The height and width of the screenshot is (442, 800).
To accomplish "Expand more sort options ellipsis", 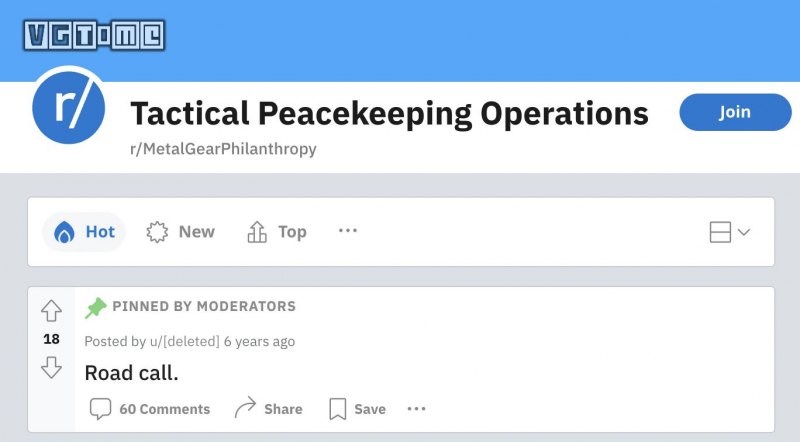I will coord(348,231).
